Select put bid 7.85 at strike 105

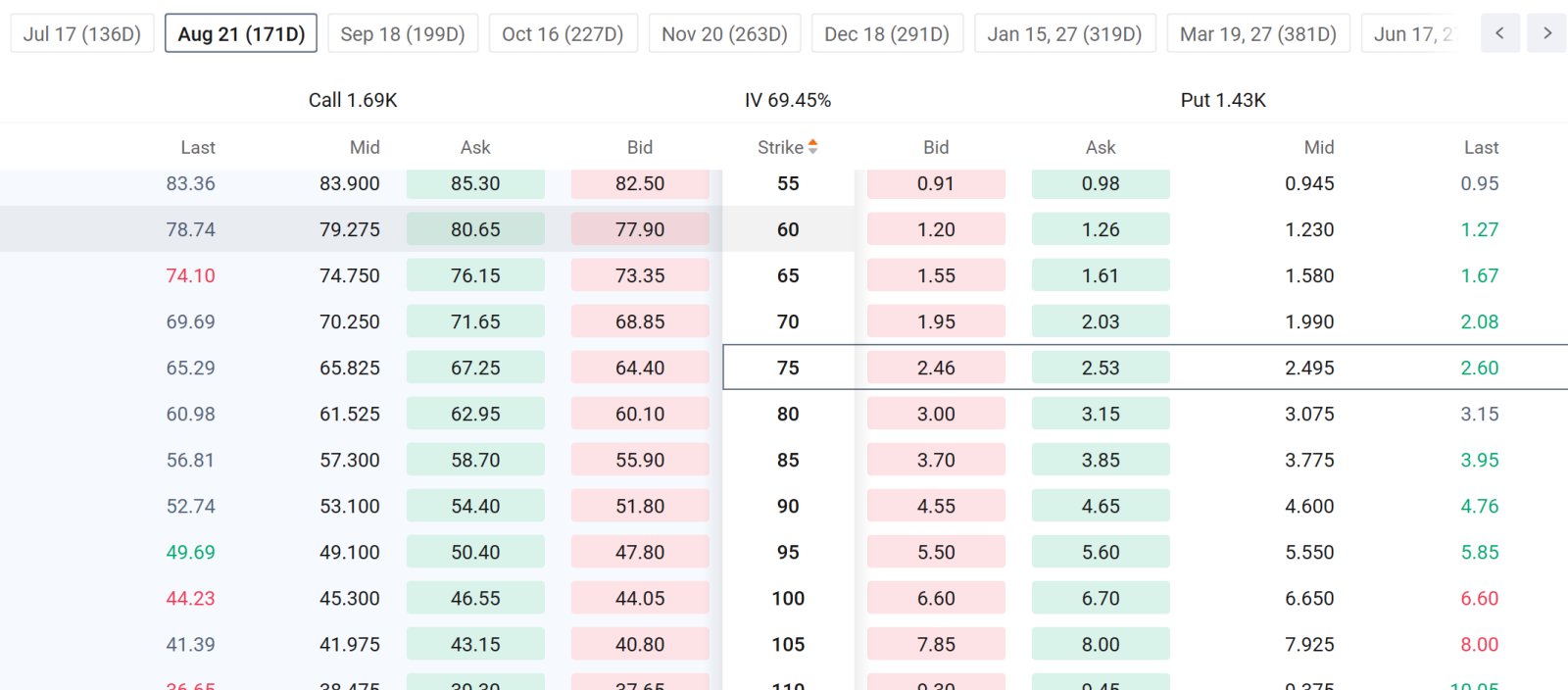[x=936, y=644]
